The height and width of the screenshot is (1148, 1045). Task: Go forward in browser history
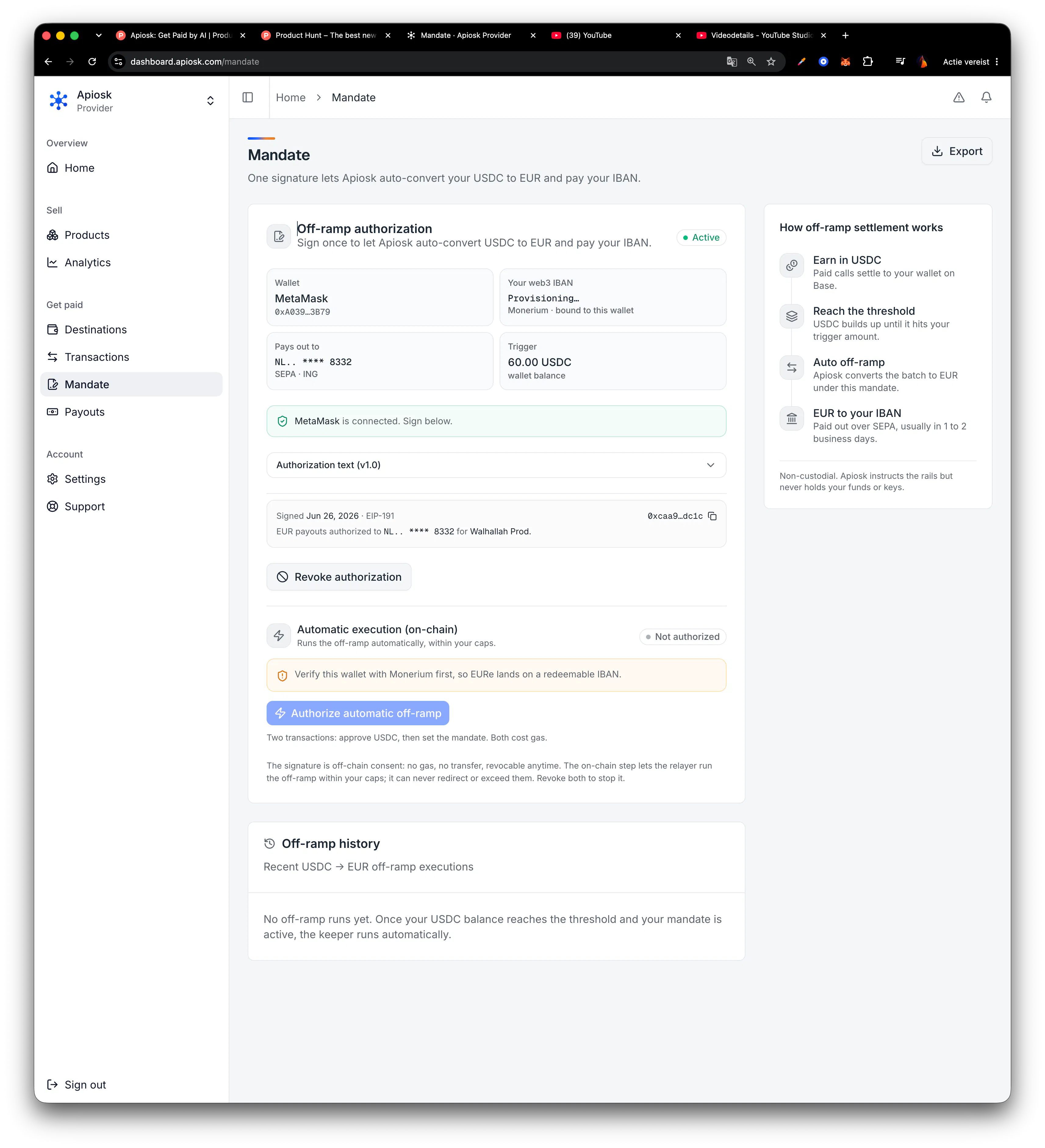(x=70, y=62)
